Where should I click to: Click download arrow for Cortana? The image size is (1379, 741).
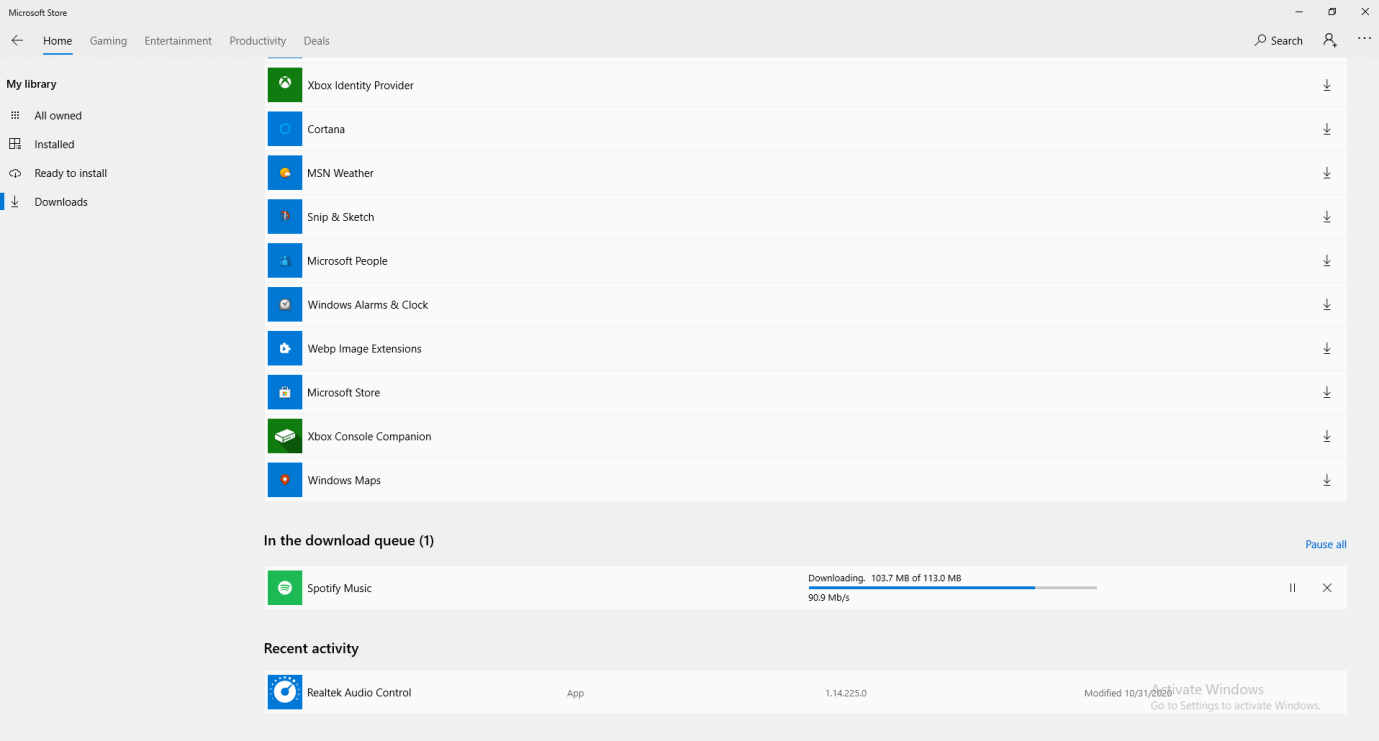click(1327, 129)
